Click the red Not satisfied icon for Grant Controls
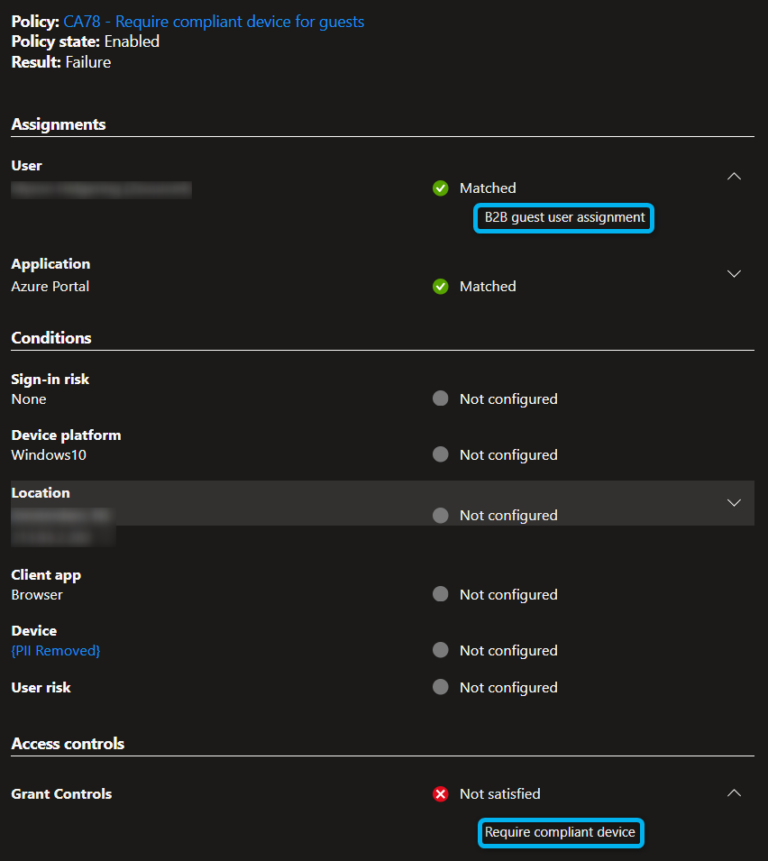Screen dimensions: 768x861 point(440,793)
